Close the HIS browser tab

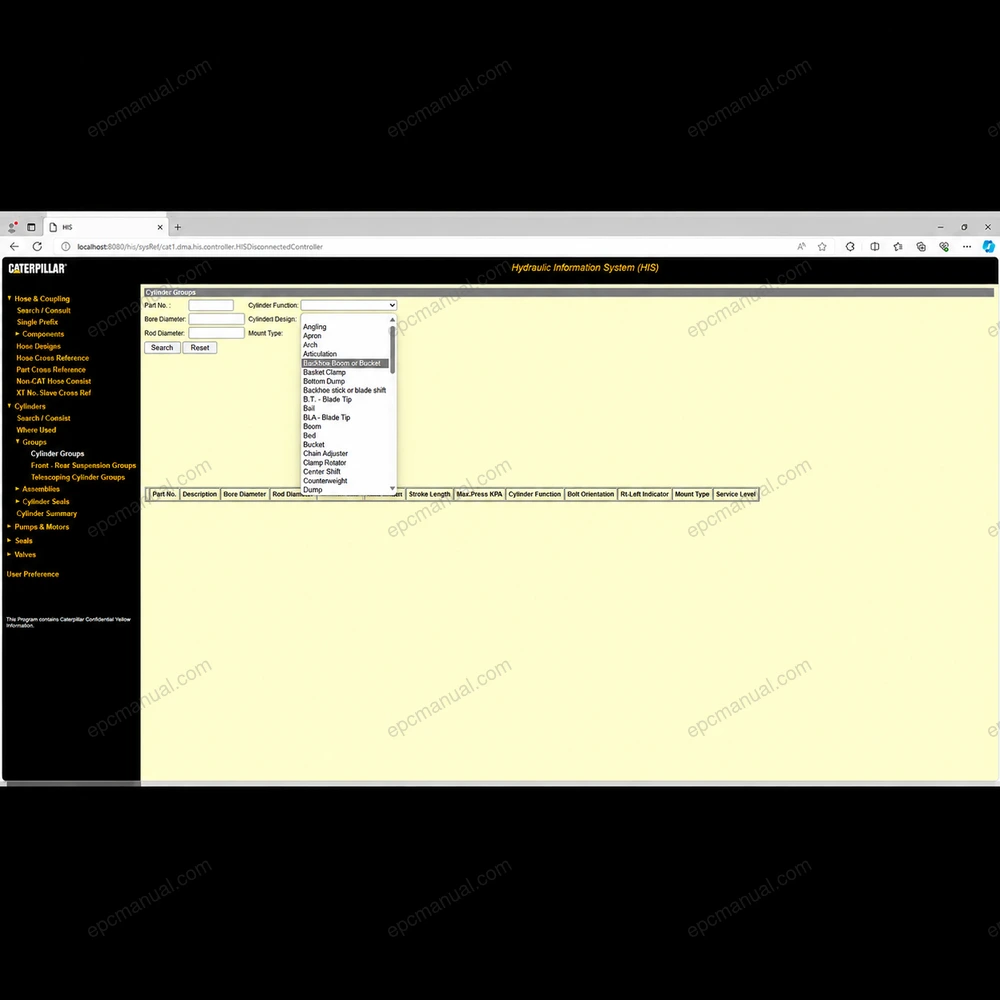point(160,227)
